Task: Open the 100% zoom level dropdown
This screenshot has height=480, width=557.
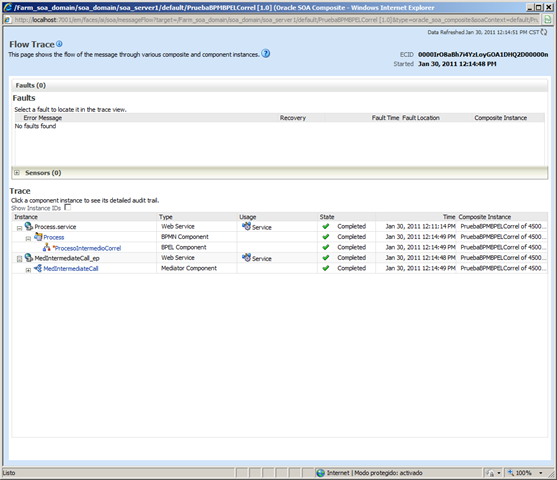Action: click(x=541, y=473)
